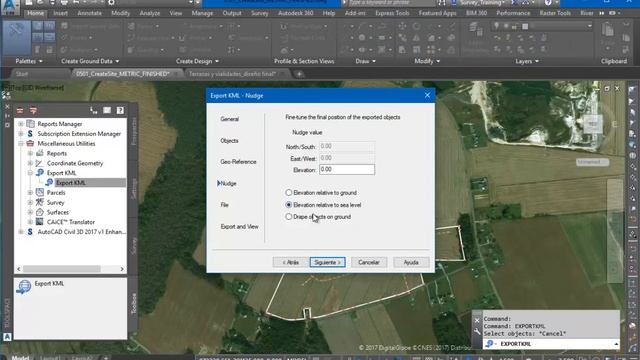Select AutoCAD Civil 3D 2017 v1 Enhan... item

pos(82,232)
